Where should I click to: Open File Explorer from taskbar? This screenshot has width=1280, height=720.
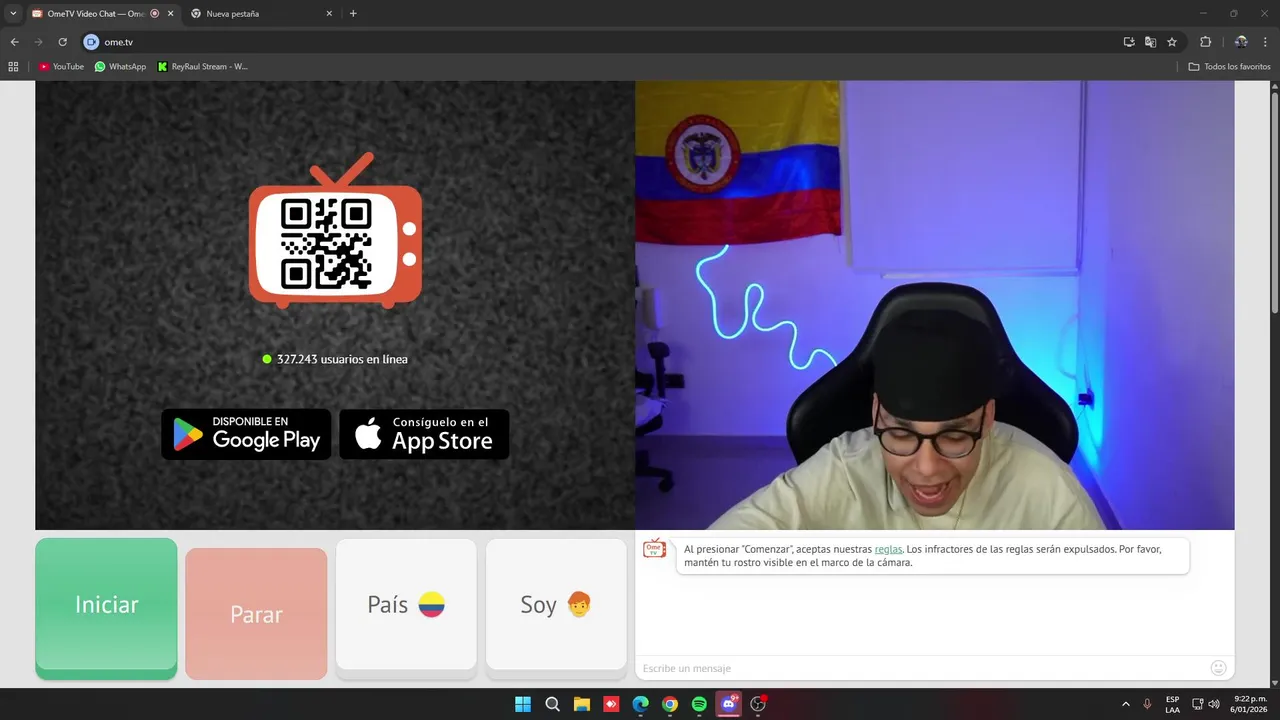(582, 704)
